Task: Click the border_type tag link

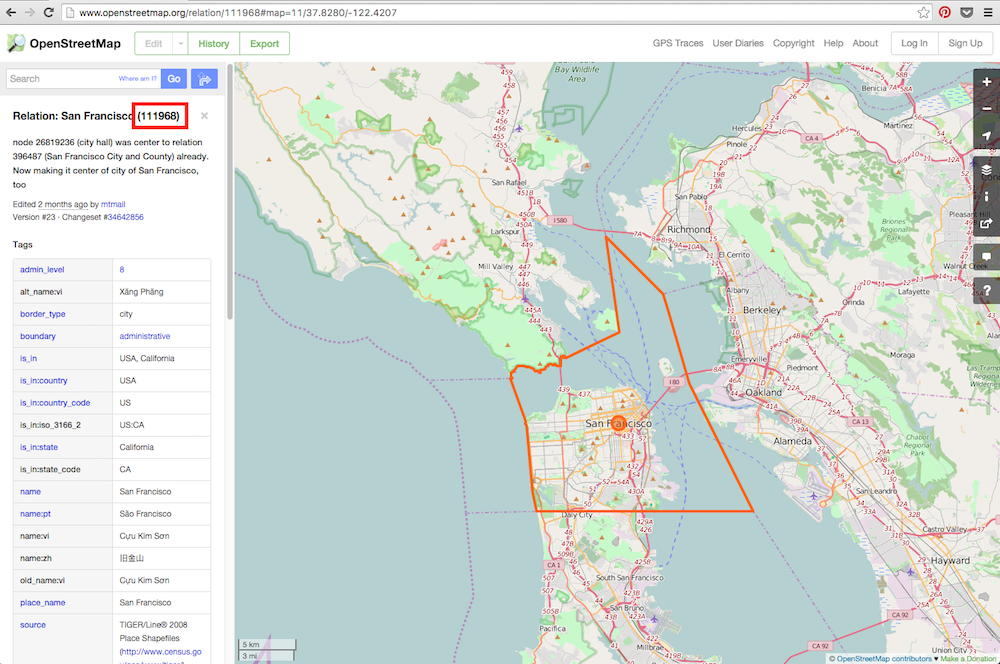Action: [43, 314]
